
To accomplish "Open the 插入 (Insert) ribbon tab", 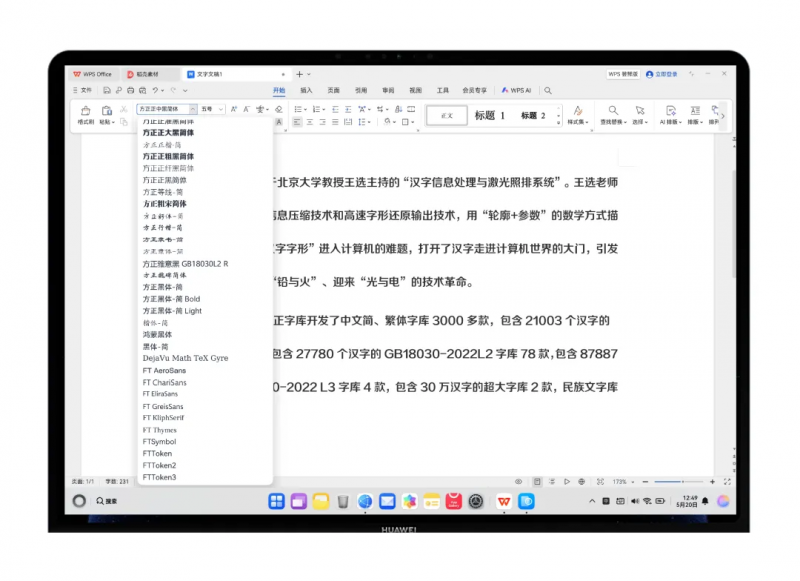I will [306, 90].
